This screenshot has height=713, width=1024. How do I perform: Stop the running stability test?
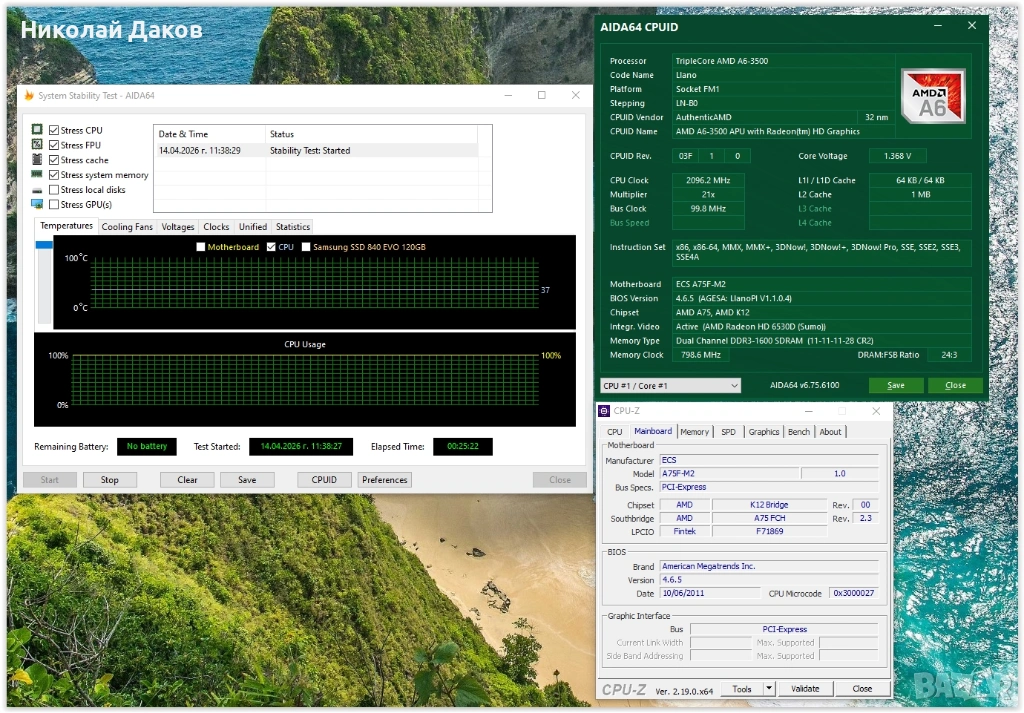coord(109,480)
